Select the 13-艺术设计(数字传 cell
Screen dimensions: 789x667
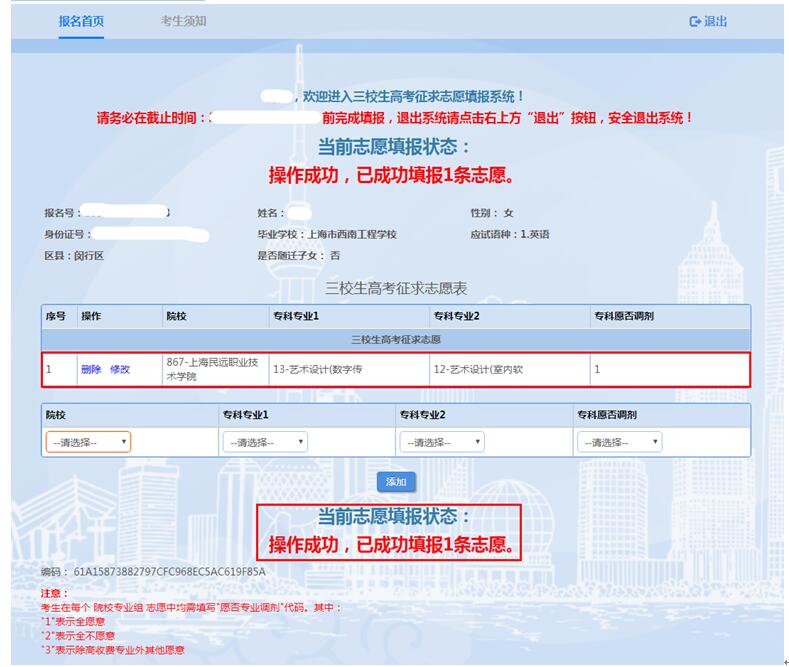click(349, 370)
